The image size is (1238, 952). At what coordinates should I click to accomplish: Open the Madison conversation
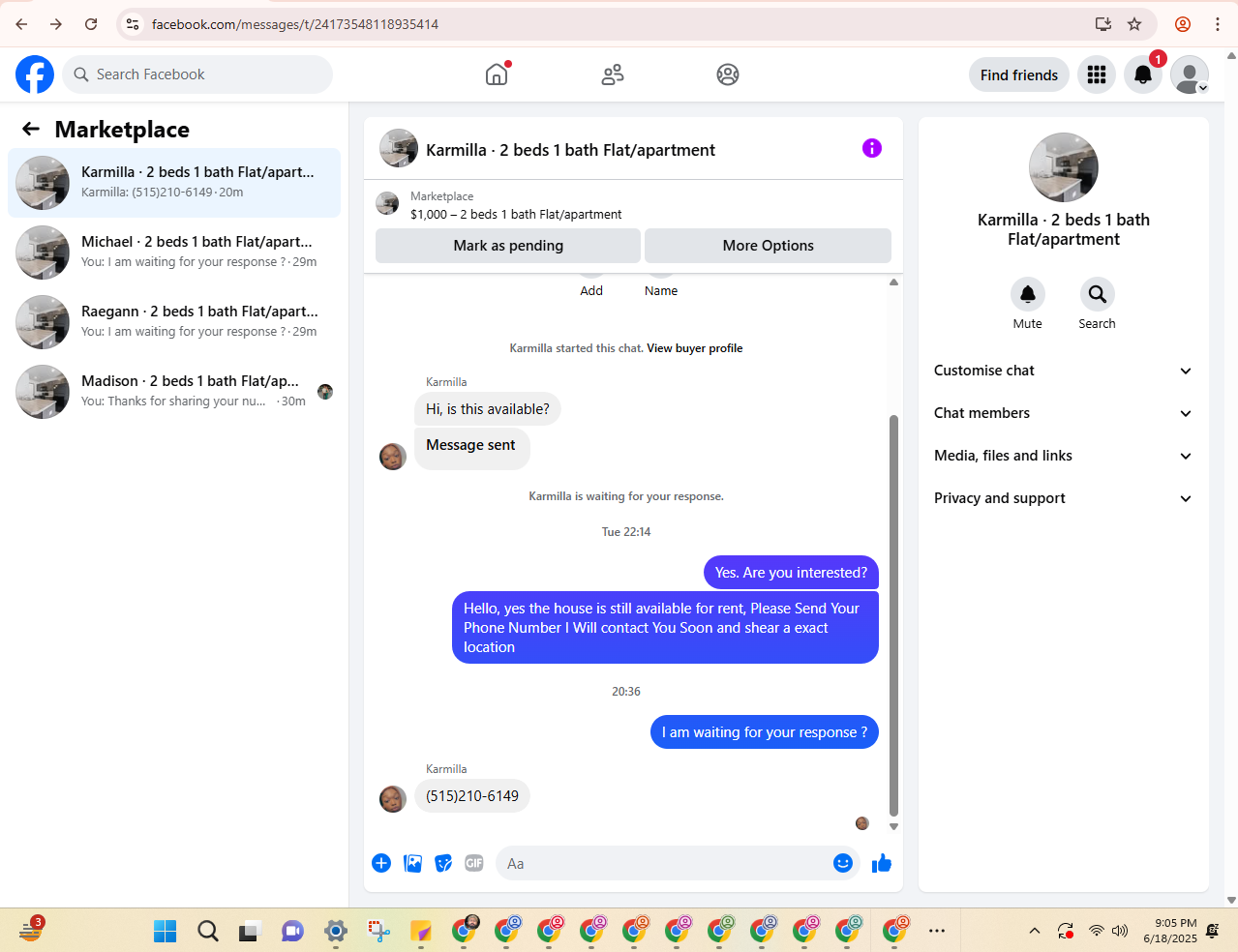point(174,392)
